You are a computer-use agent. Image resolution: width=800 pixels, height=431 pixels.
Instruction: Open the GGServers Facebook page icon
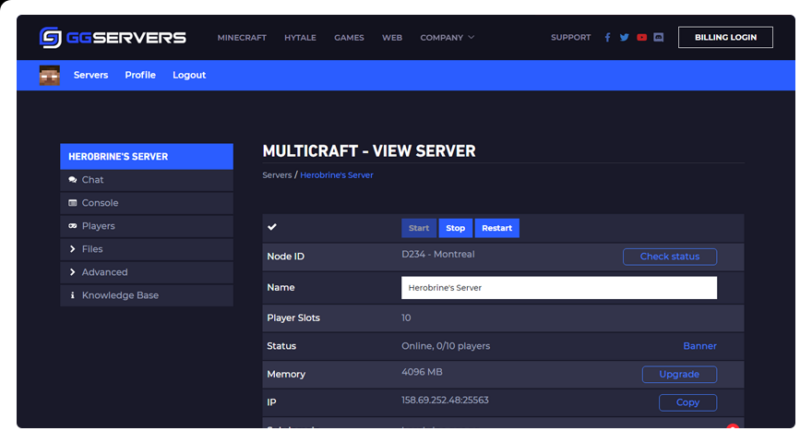coord(607,37)
